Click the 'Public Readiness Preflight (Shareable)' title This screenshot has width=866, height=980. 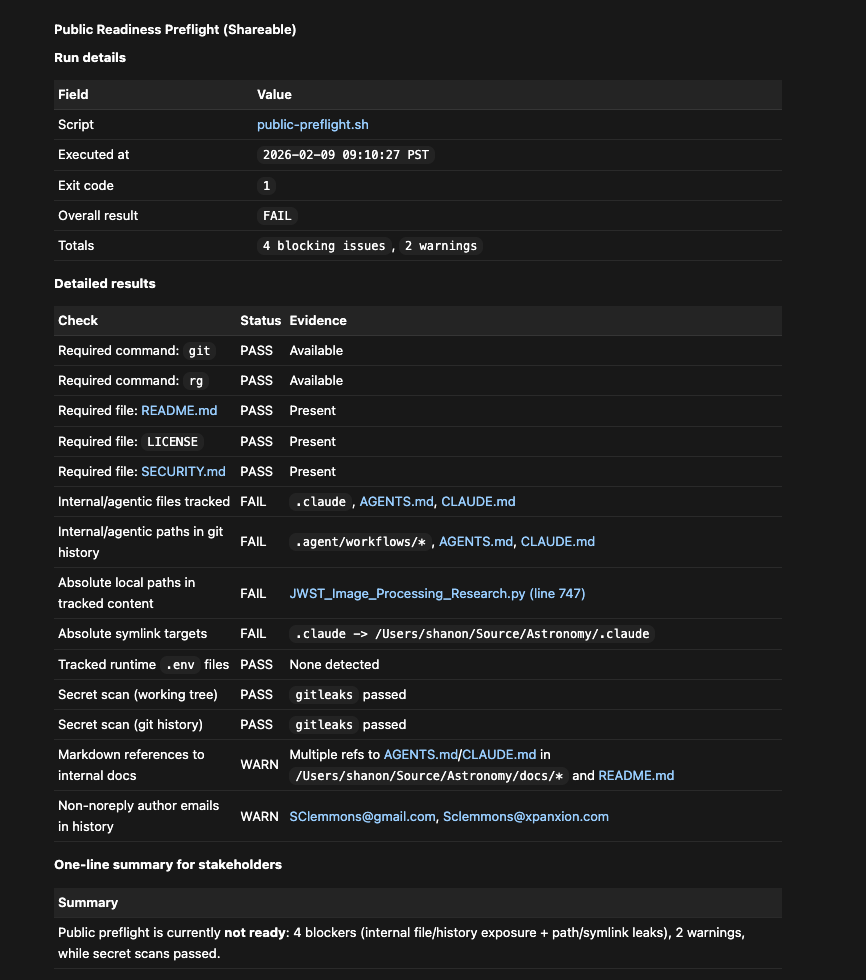pos(175,29)
